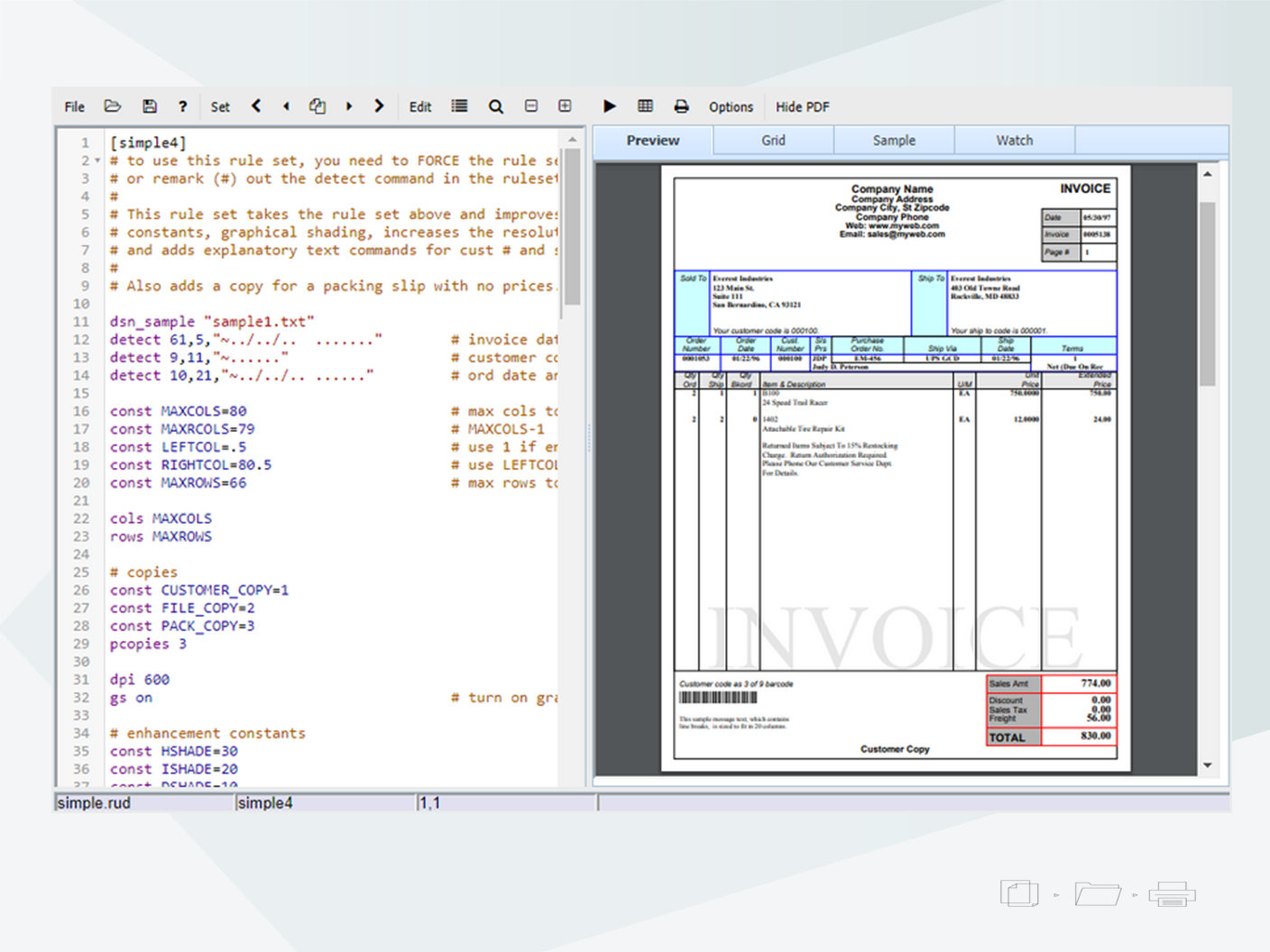Viewport: 1270px width, 952px height.
Task: Click the grid table icon
Action: [645, 106]
